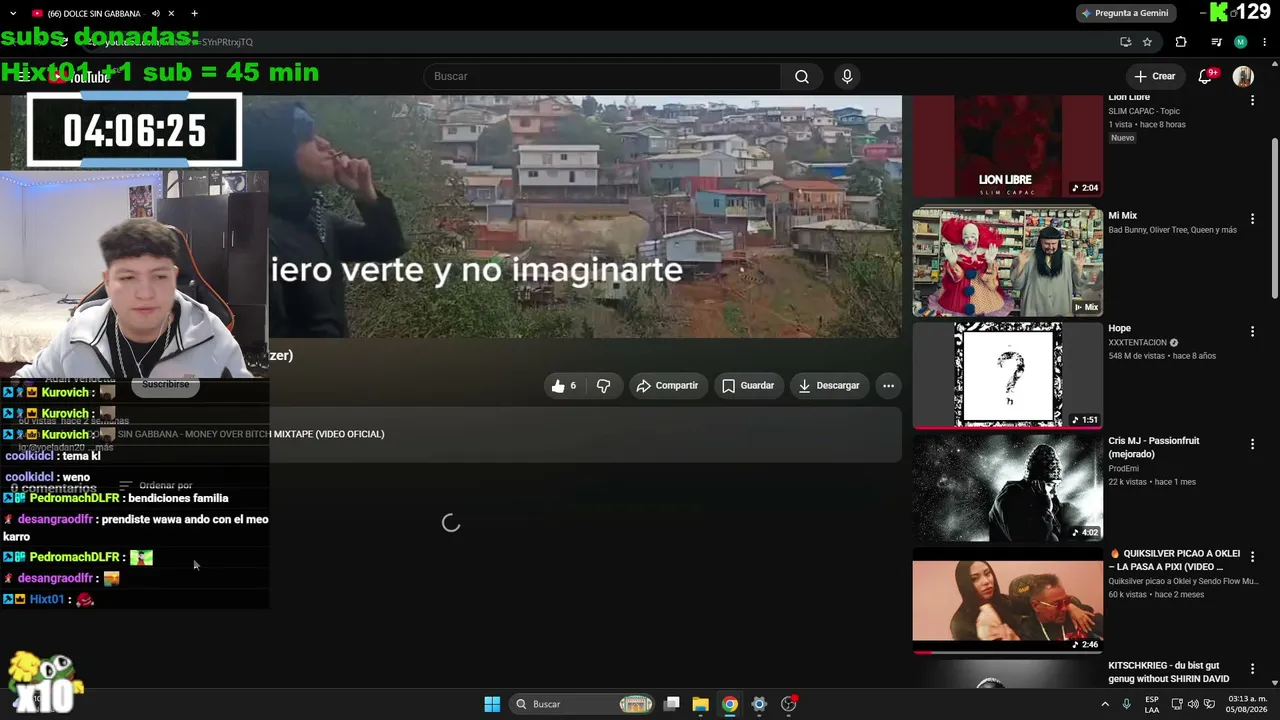The width and height of the screenshot is (1280, 720).
Task: Click the YouTube search magnifier button
Action: pos(801,77)
